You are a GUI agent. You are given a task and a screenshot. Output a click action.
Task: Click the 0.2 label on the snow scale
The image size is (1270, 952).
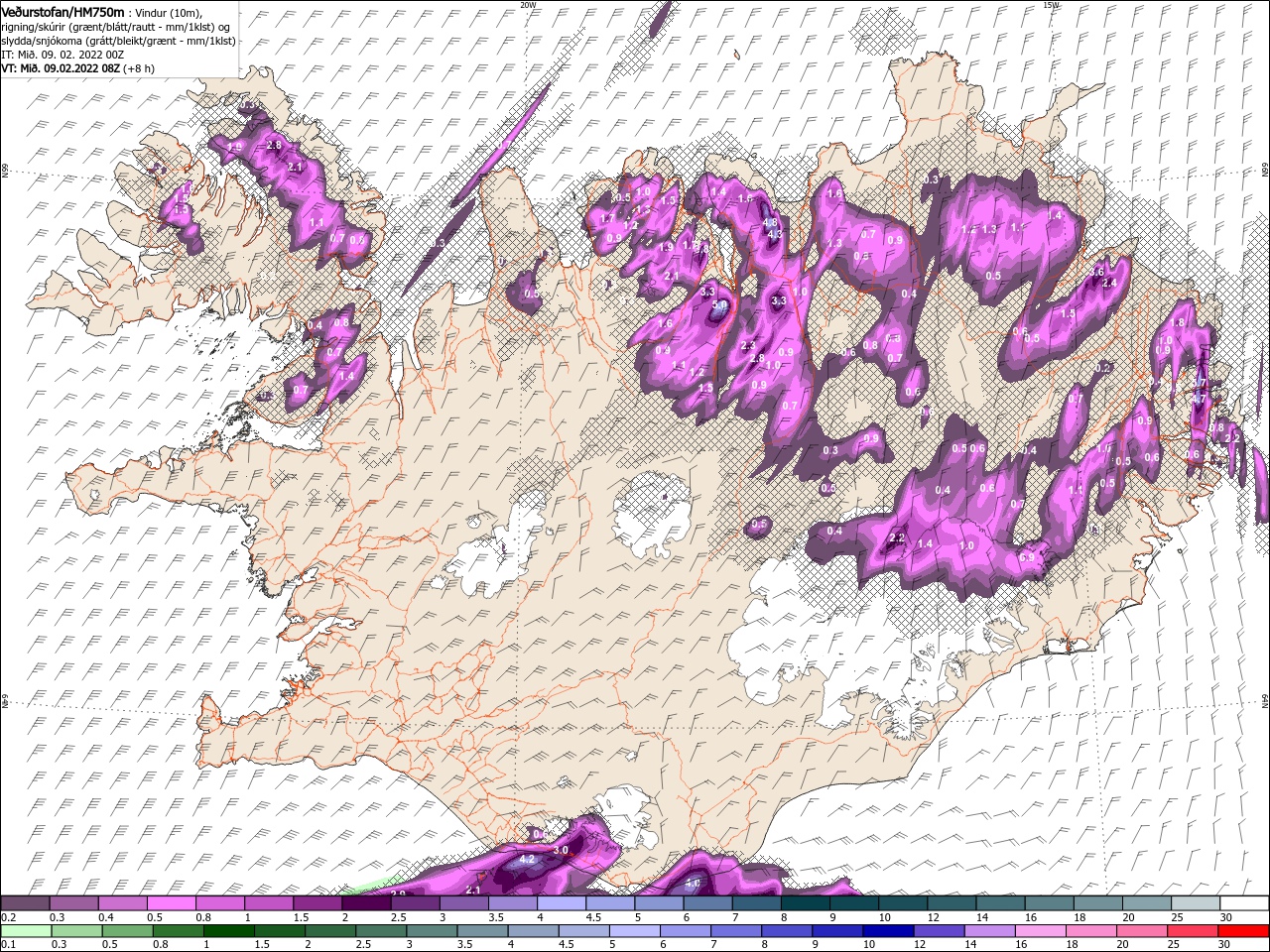click(8, 917)
